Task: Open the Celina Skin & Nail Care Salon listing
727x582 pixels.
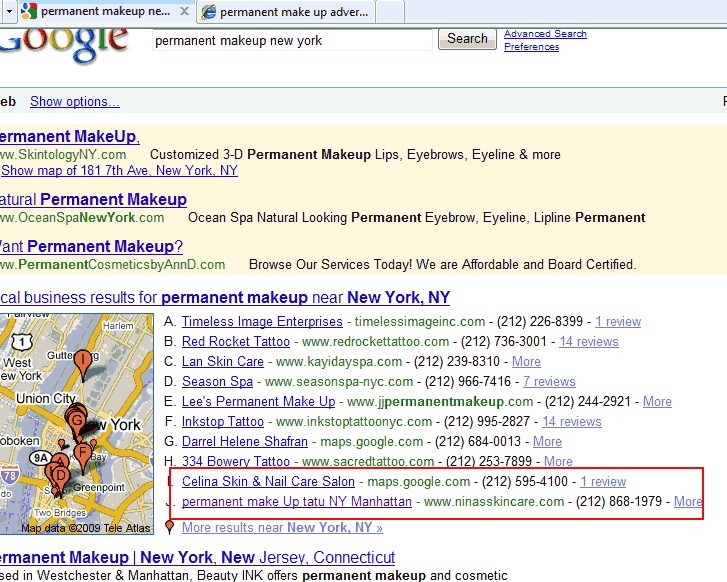Action: (x=268, y=481)
